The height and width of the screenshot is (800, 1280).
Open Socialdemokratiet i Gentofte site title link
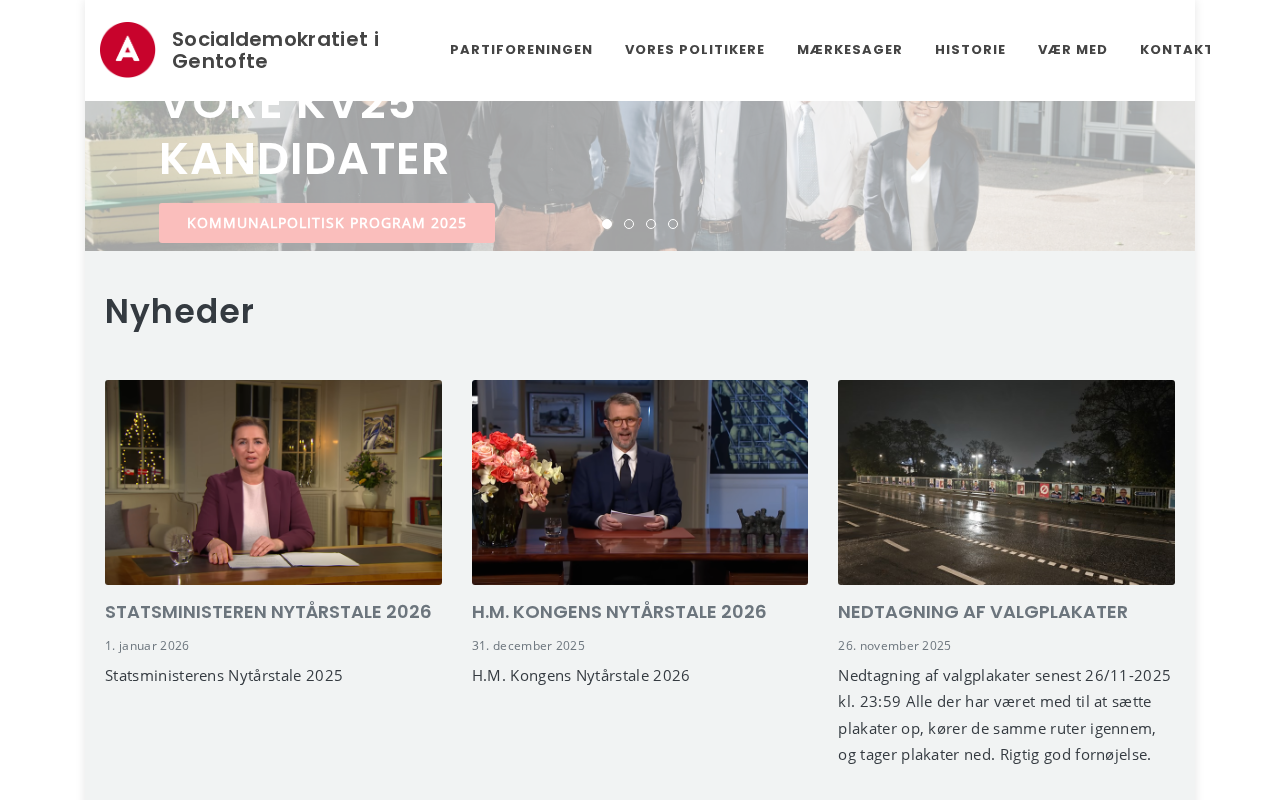click(x=275, y=50)
